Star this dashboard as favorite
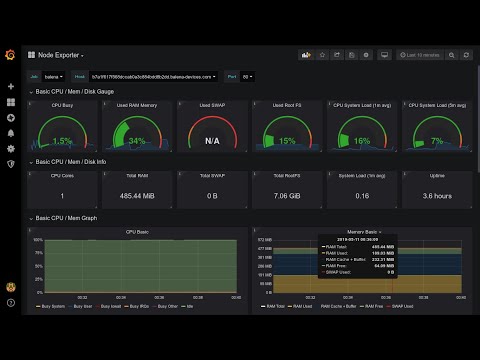The width and height of the screenshot is (480, 360). tap(322, 55)
